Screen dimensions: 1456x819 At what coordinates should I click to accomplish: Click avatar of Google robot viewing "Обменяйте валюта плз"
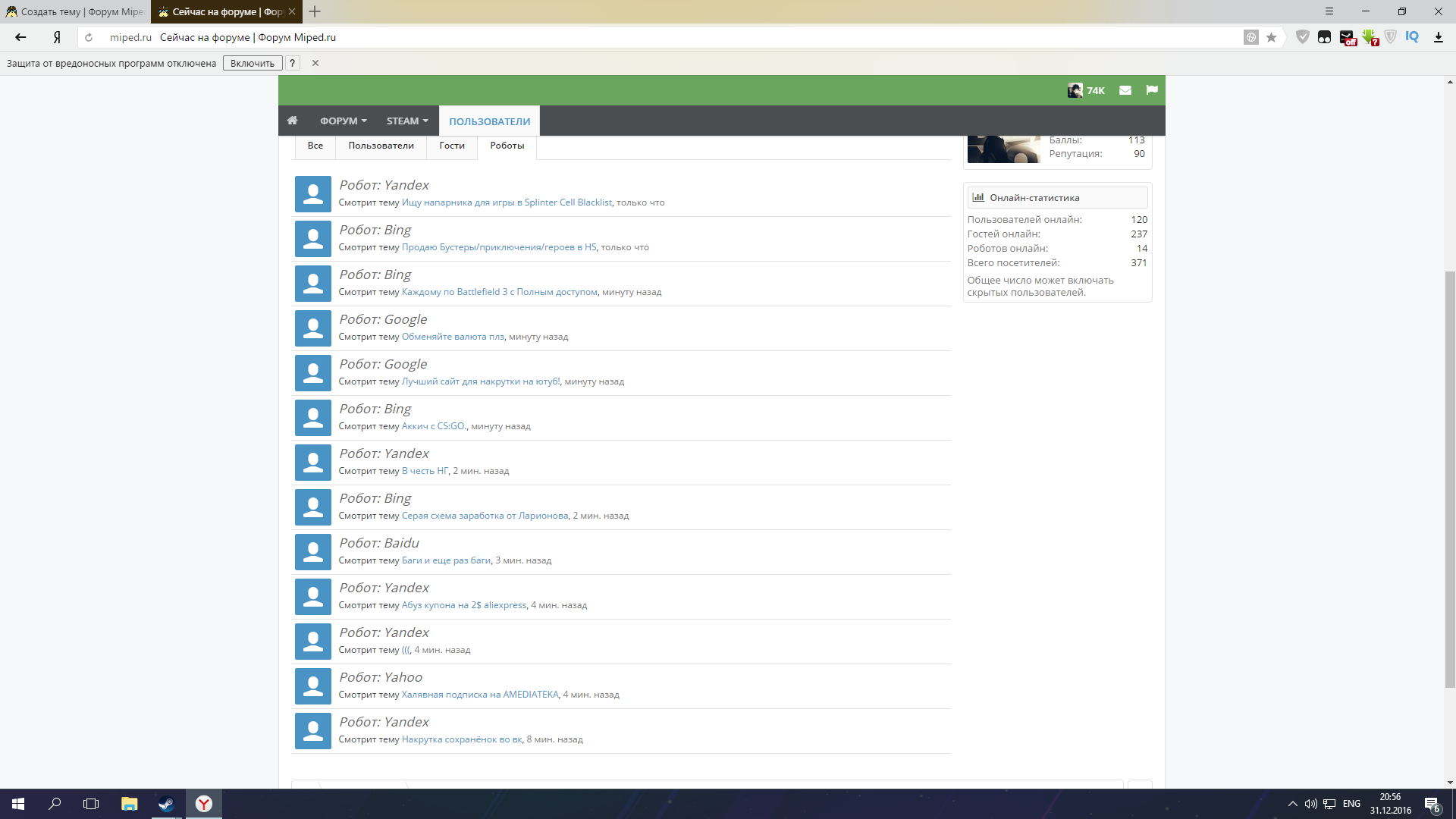[x=313, y=328]
